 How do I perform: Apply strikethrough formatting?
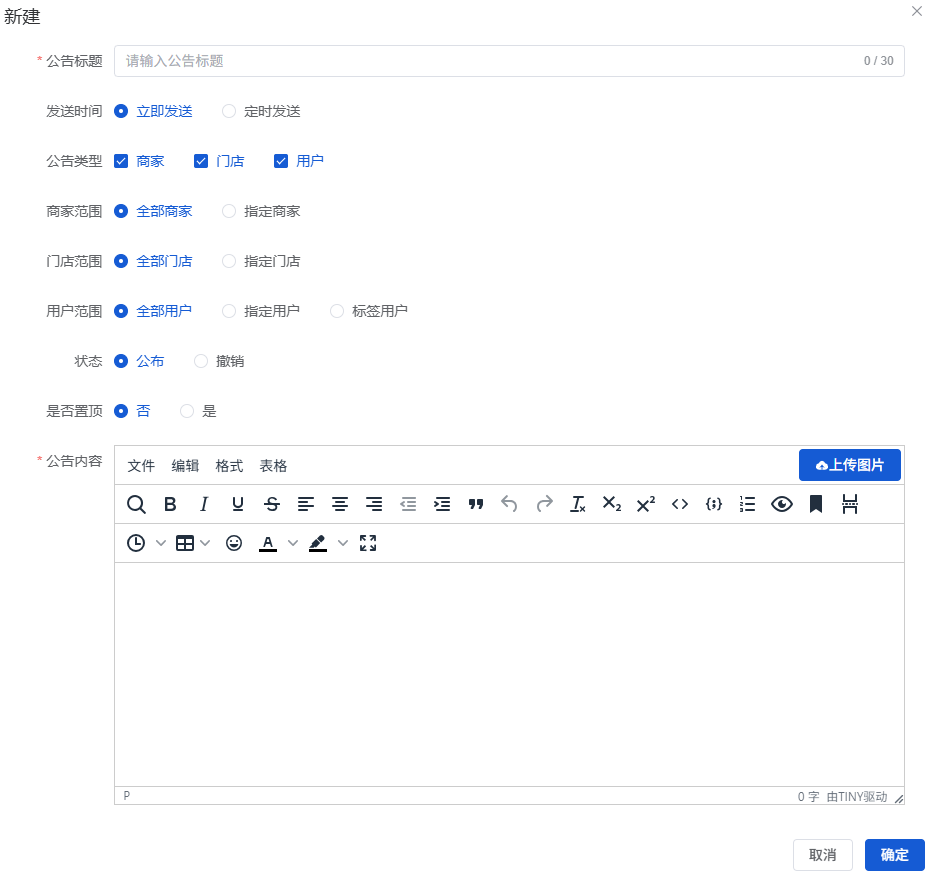point(272,504)
